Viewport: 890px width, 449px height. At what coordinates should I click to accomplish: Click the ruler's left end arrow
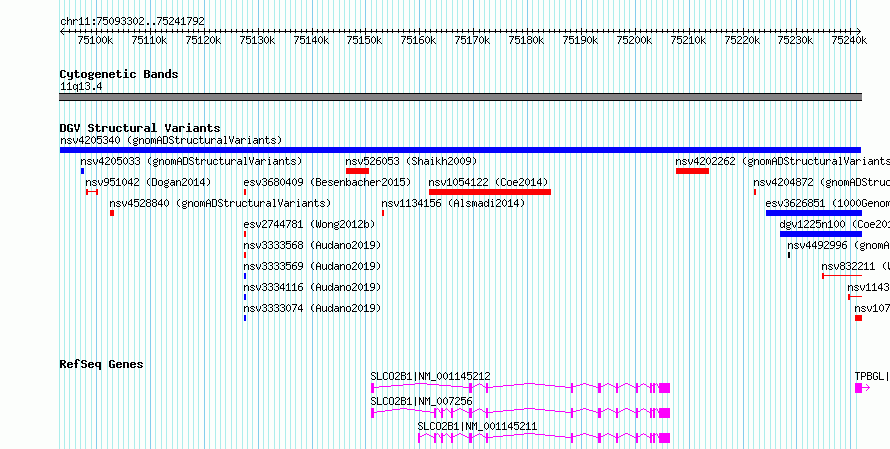(x=62, y=31)
